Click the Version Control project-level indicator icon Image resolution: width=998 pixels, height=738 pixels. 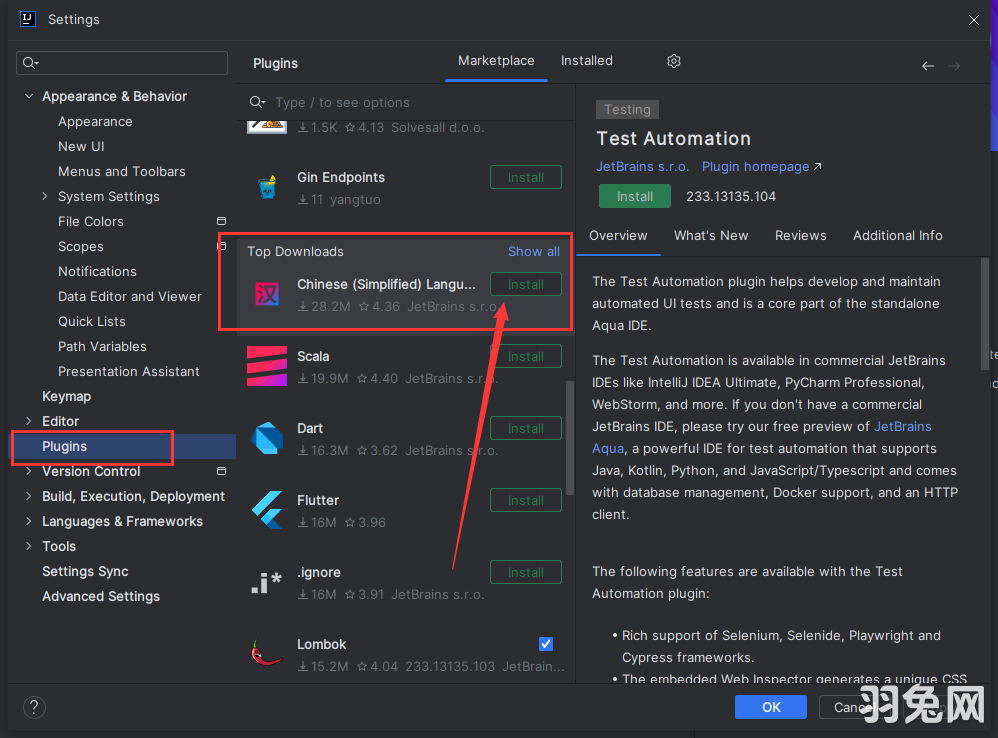[221, 471]
